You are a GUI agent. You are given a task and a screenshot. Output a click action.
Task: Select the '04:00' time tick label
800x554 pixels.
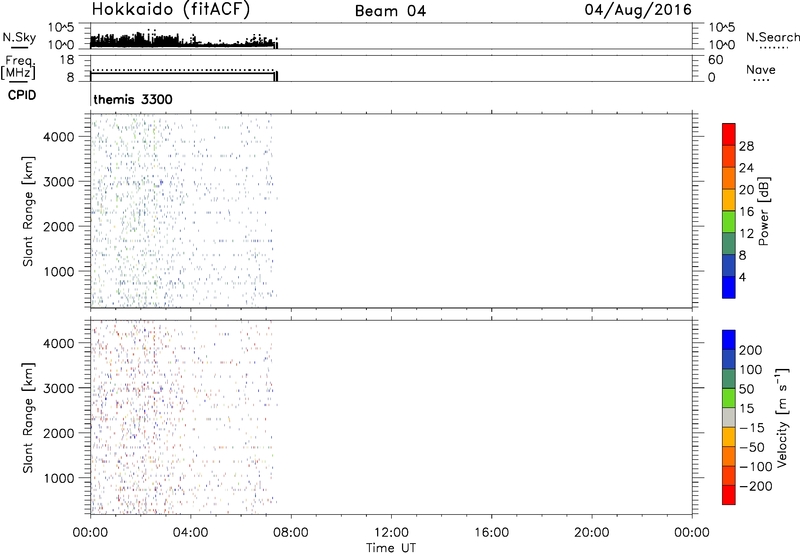[190, 533]
